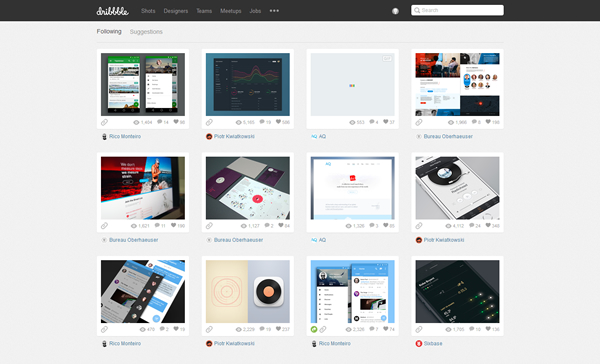
Task: Open the red landscape monitor shot
Action: (x=143, y=188)
